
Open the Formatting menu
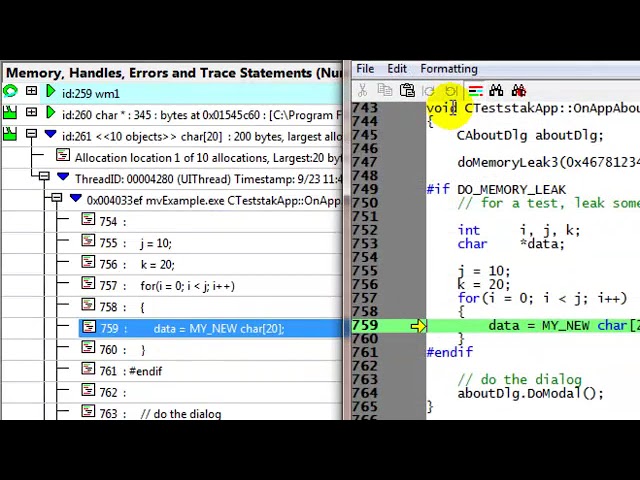[x=449, y=69]
